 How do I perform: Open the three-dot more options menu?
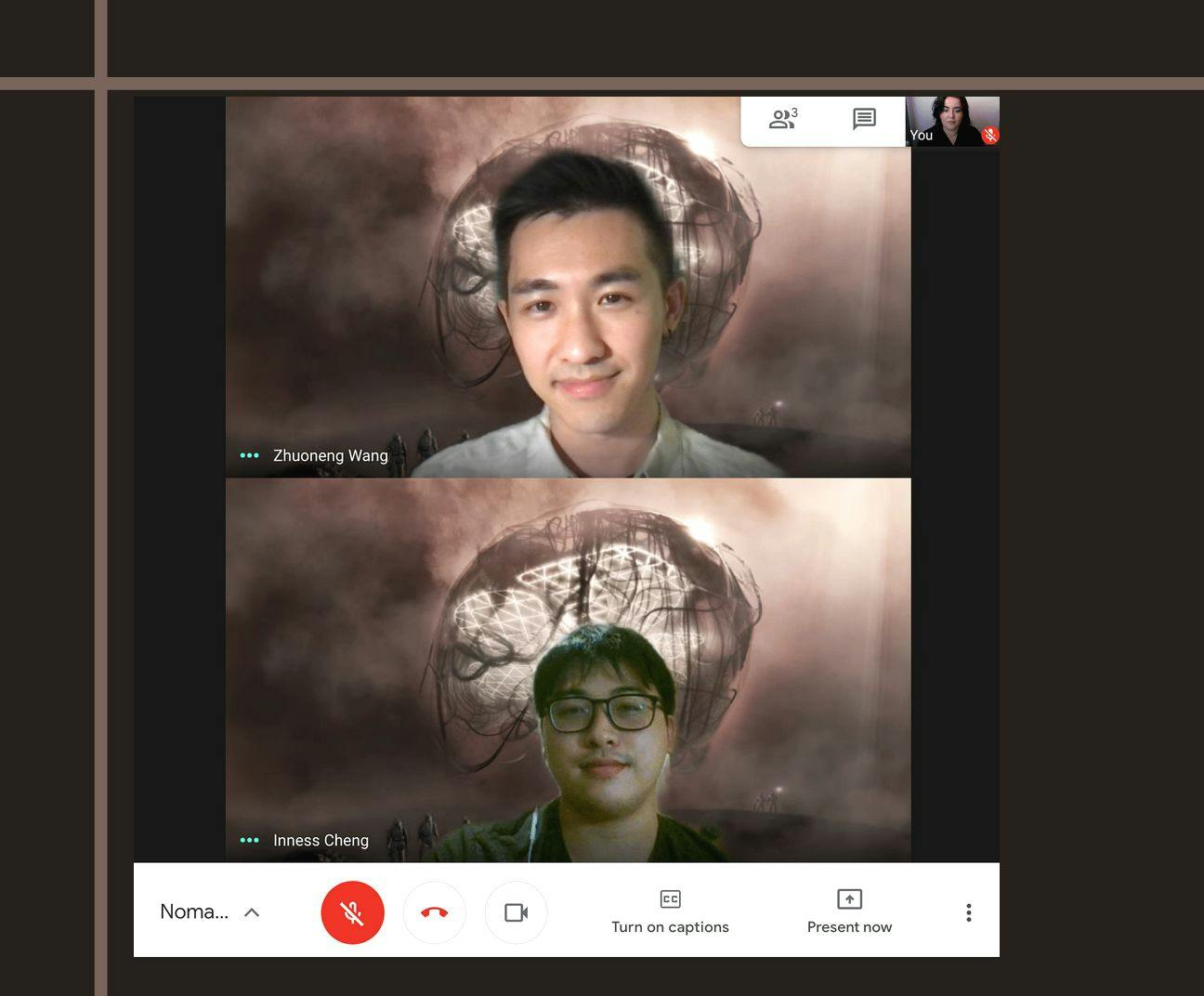(x=968, y=912)
